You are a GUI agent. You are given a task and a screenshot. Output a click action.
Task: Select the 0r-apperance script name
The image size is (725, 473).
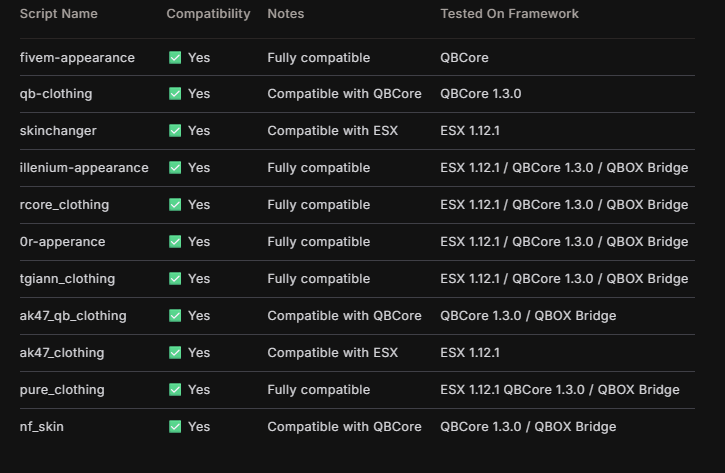tap(62, 242)
